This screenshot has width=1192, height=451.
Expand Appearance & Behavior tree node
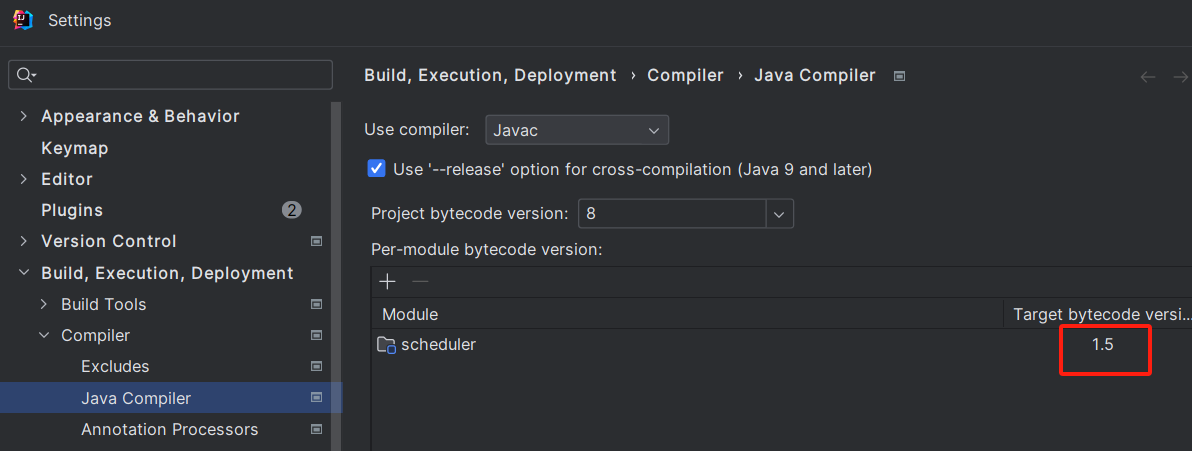point(24,116)
